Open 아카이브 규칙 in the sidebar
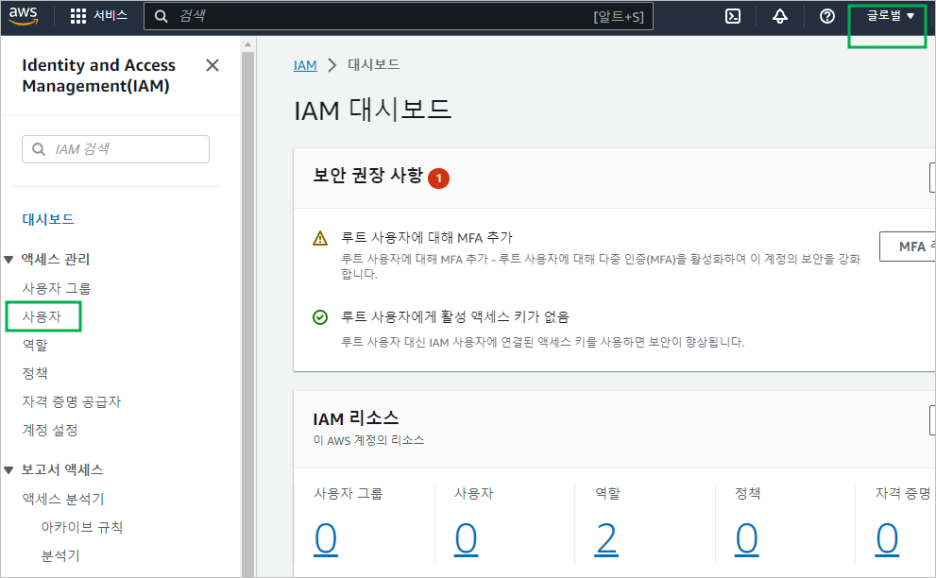The width and height of the screenshot is (936, 578). (x=81, y=527)
